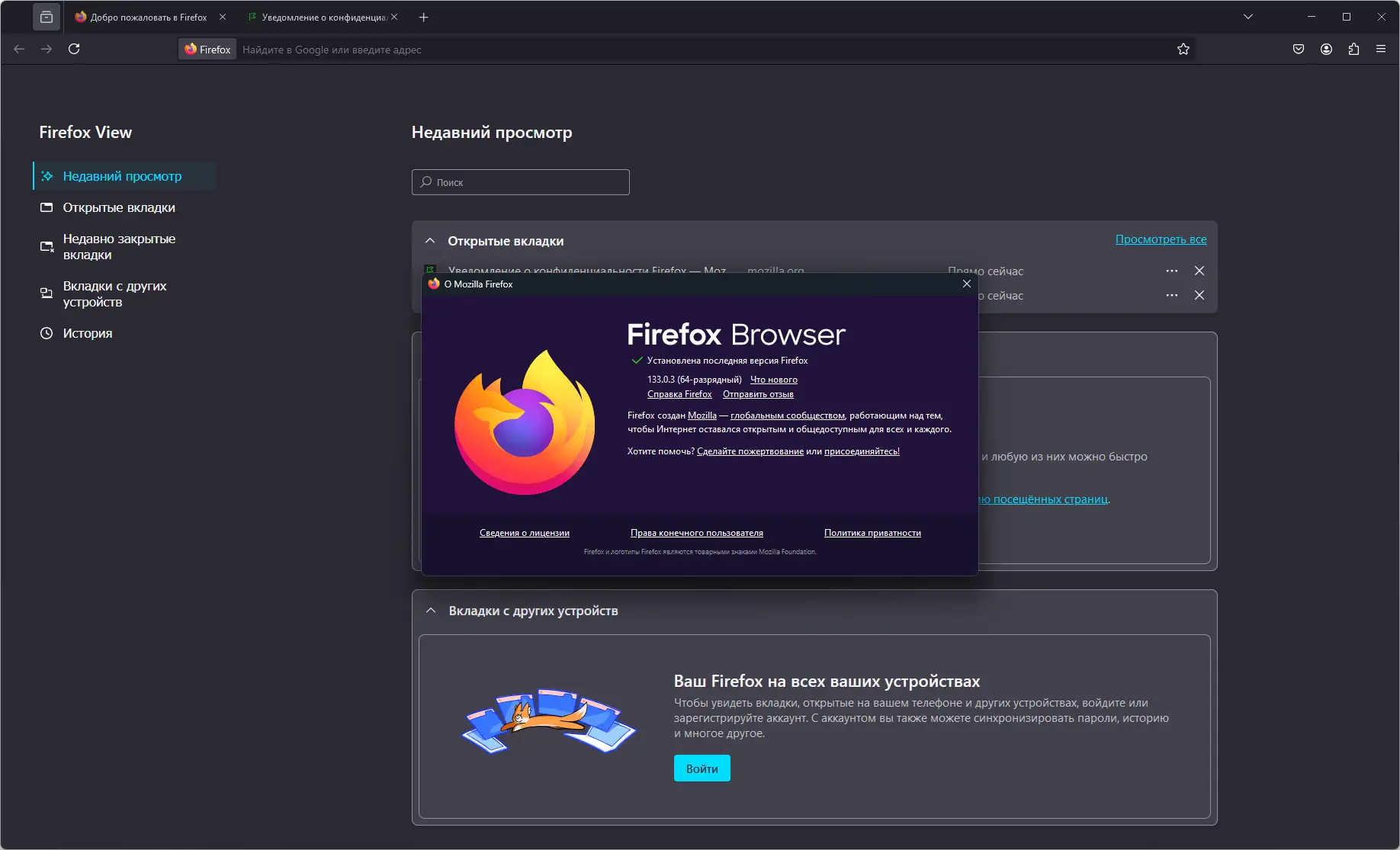This screenshot has width=1400, height=850.
Task: Open the application hamburger menu
Action: pos(1381,49)
